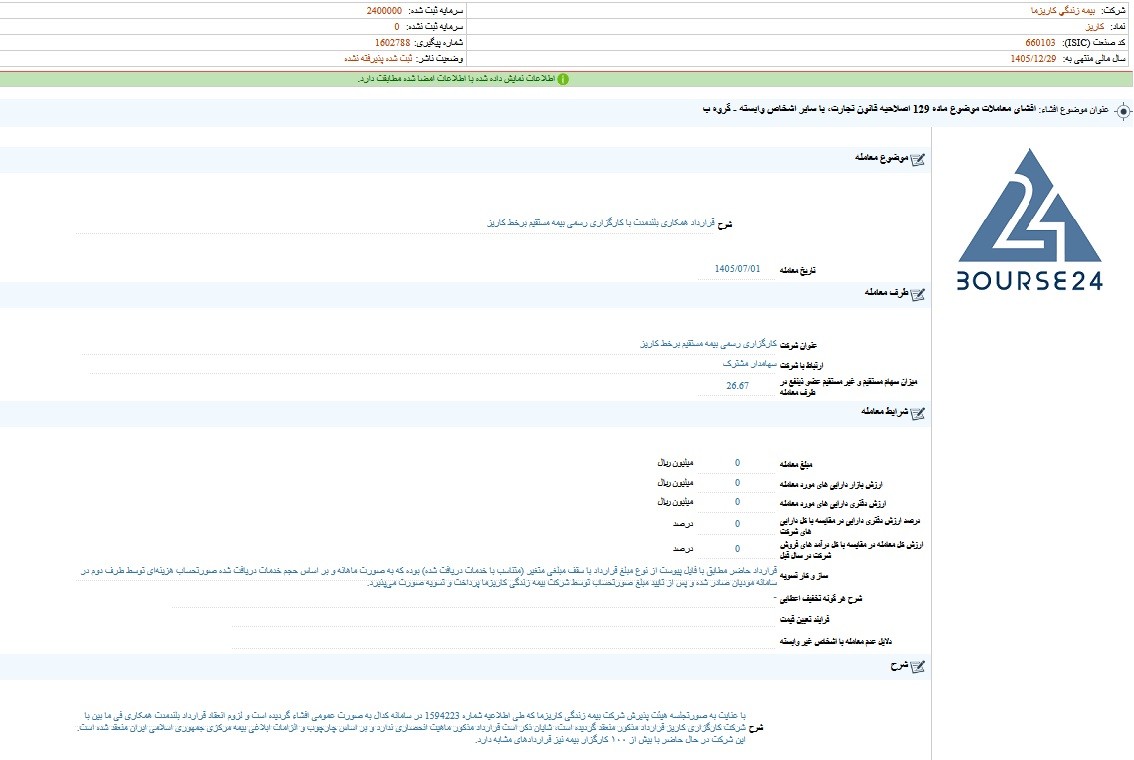Click the label شماره پیگیری
The height and width of the screenshot is (760, 1134).
point(439,43)
